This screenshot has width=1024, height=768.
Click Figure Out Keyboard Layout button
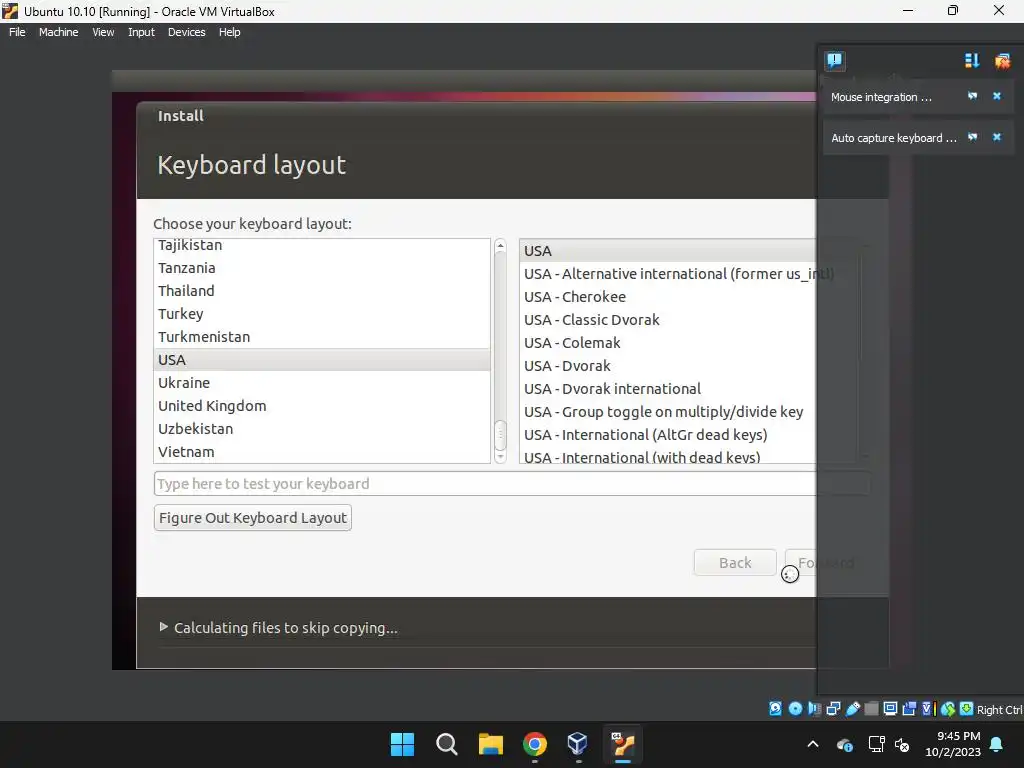[x=253, y=518]
